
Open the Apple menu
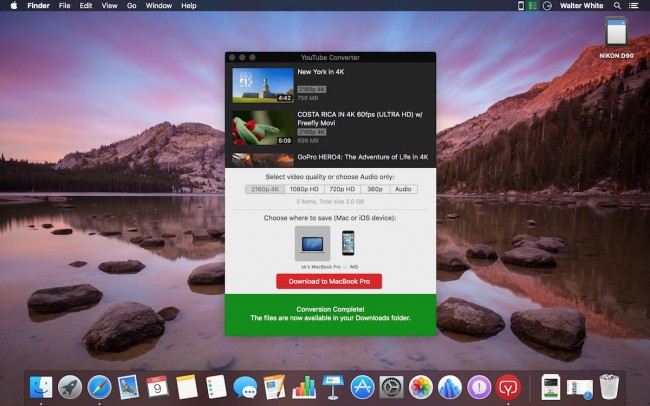click(14, 5)
